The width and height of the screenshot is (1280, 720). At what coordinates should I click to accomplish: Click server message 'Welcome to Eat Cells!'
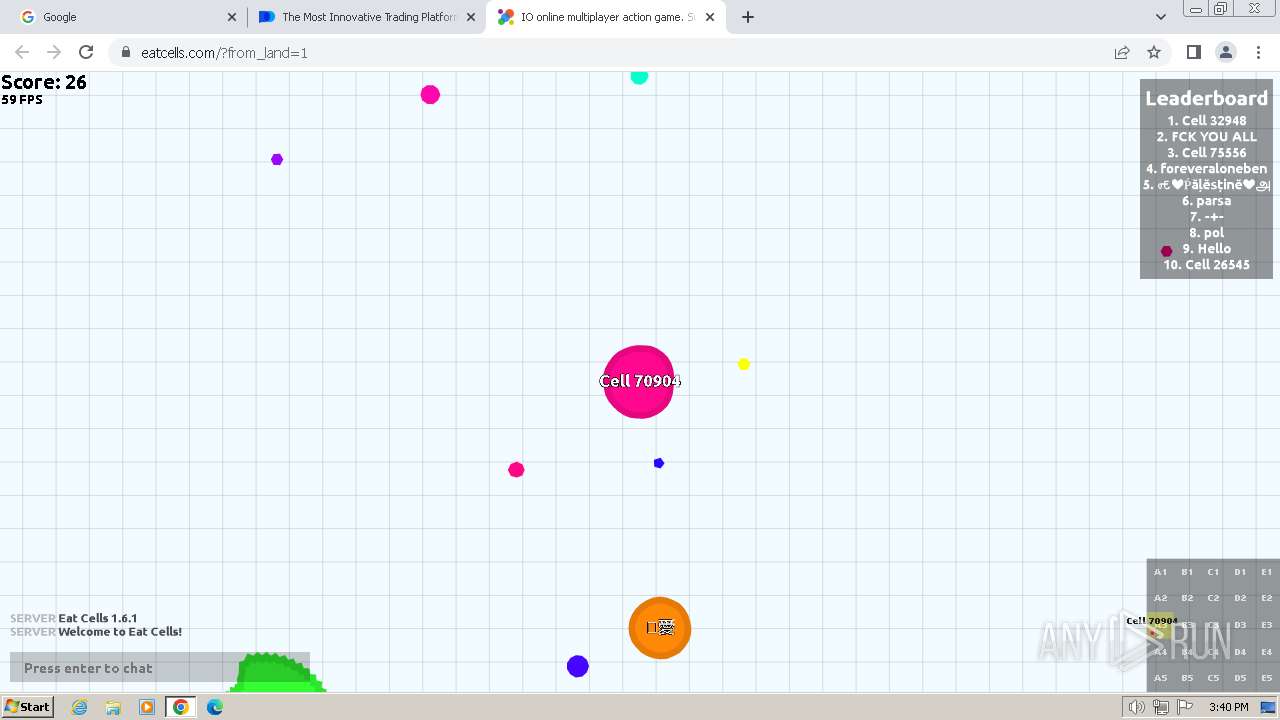120,631
